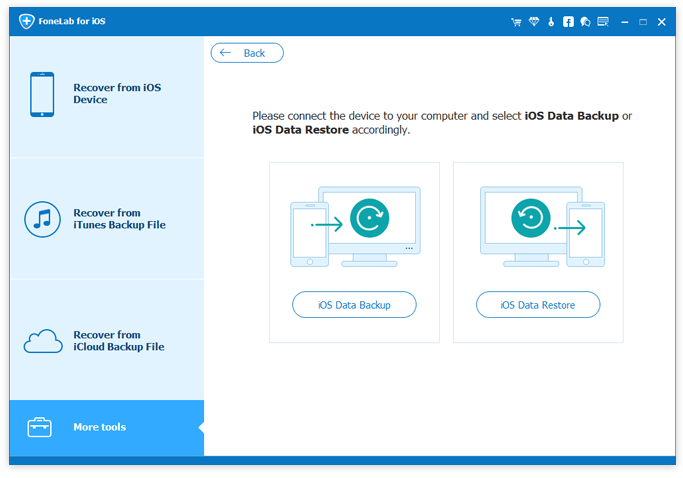Screen dimensions: 683x478
Task: Select Recover from iOS Device
Action: (107, 96)
